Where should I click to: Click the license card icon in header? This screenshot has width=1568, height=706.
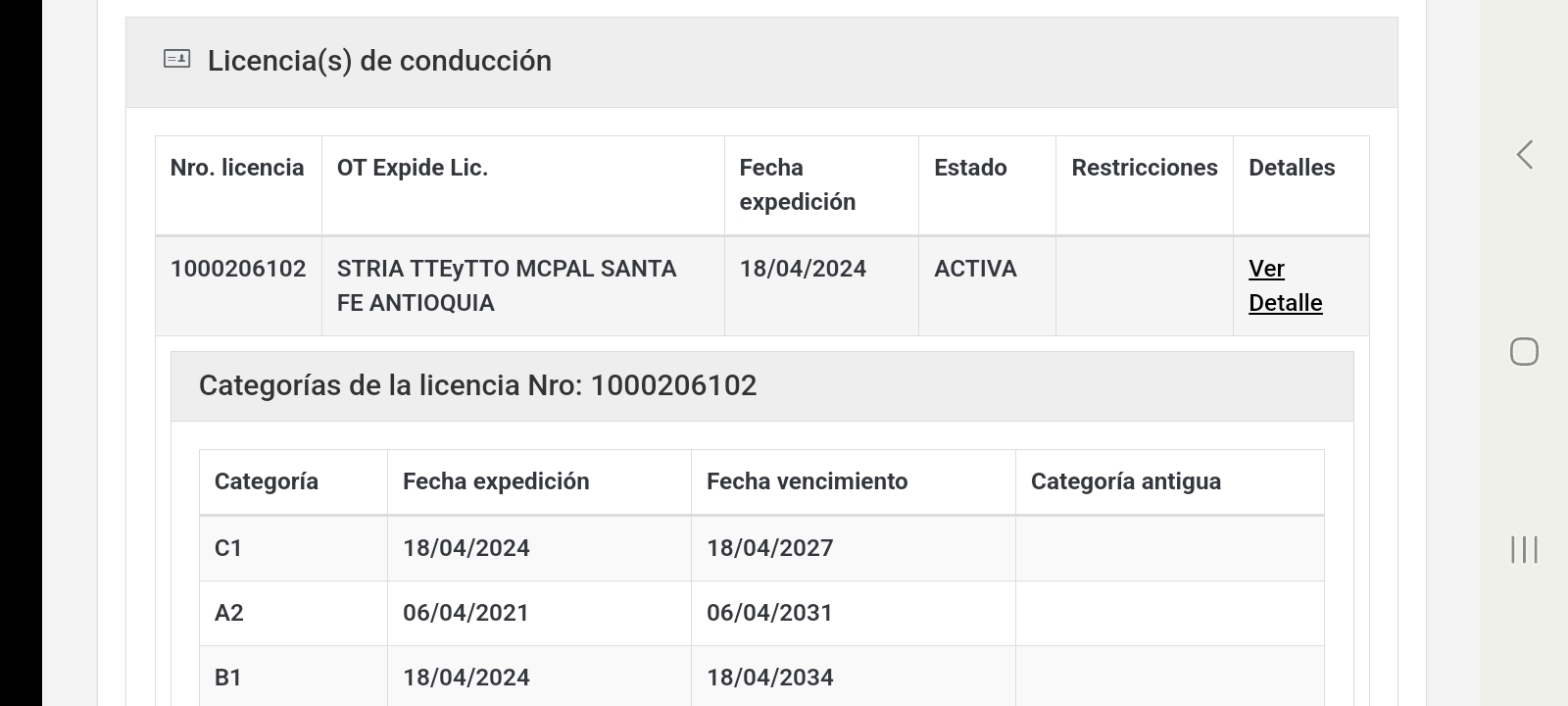pyautogui.click(x=176, y=60)
